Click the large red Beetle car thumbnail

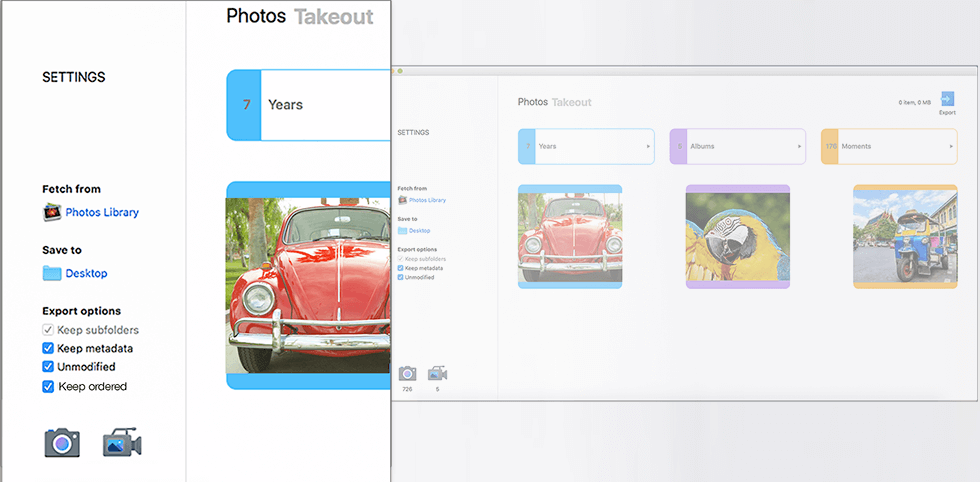click(x=309, y=286)
